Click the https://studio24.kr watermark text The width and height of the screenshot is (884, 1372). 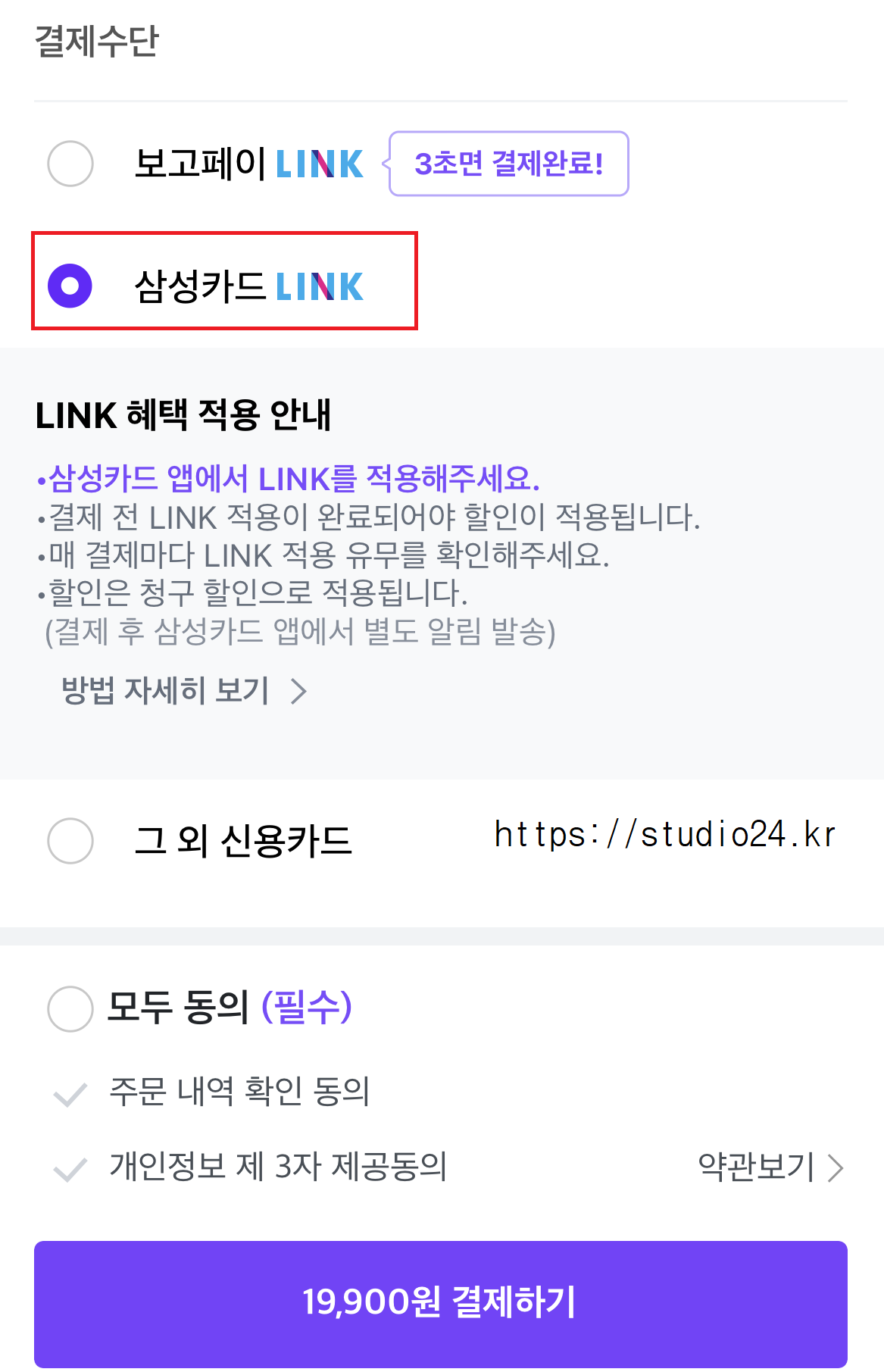(x=665, y=835)
